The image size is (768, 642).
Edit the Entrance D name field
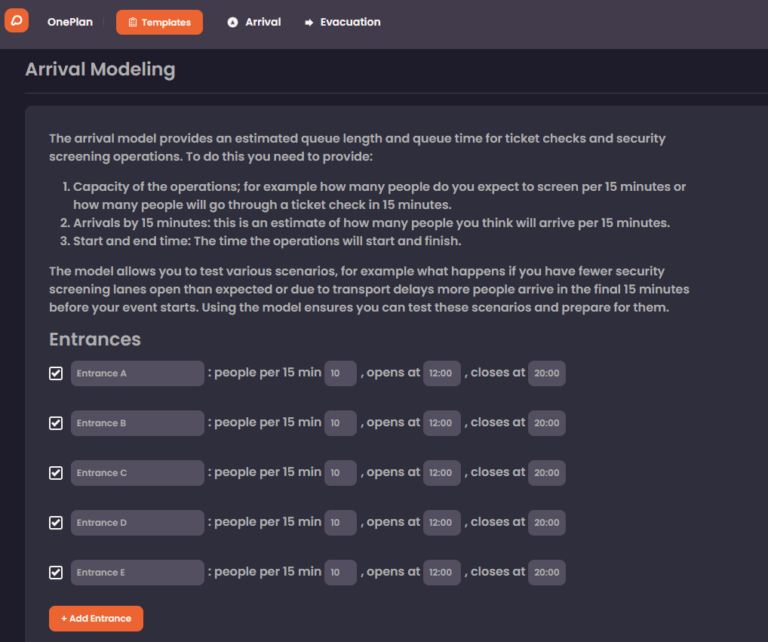coord(138,523)
